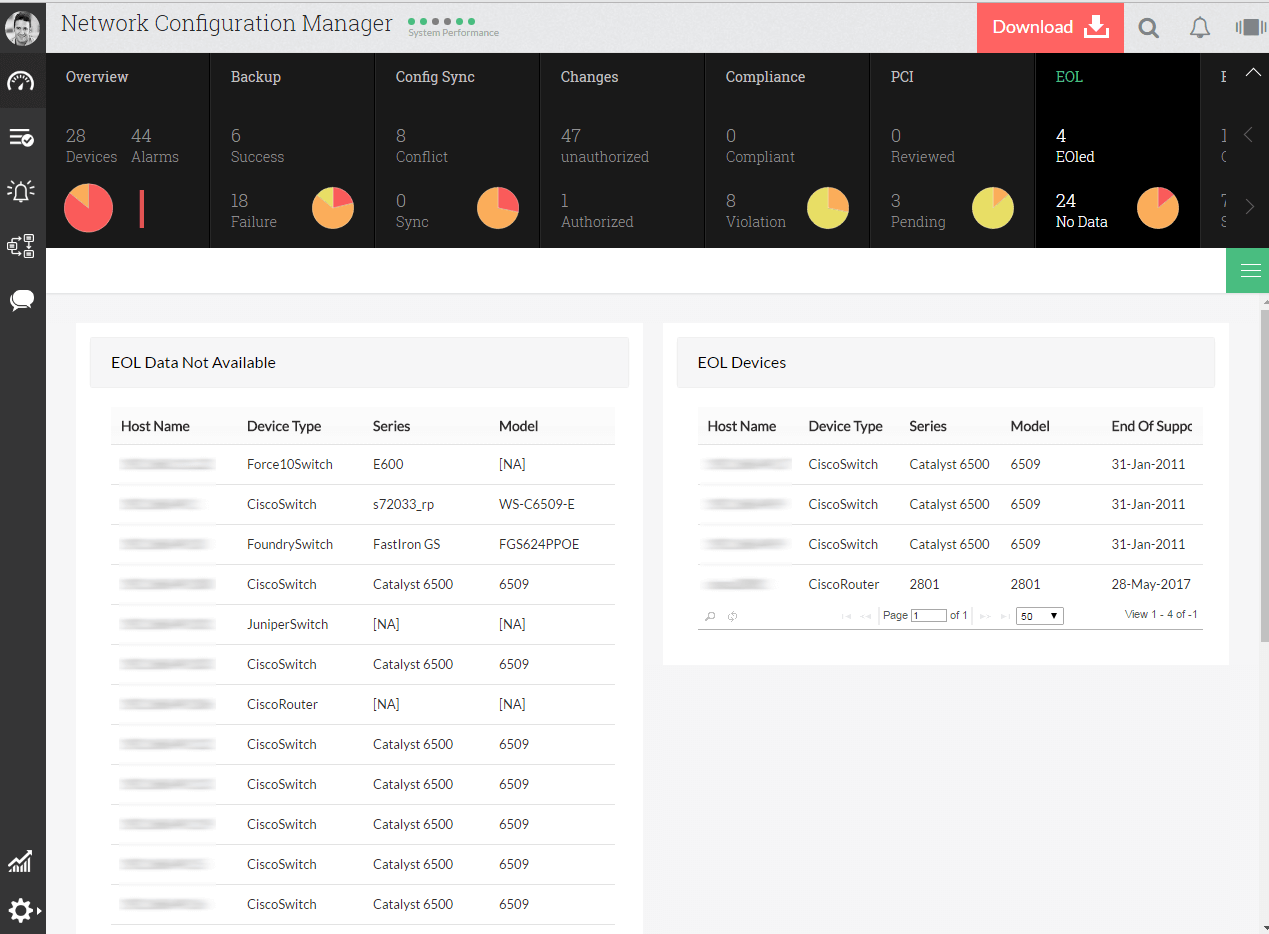Search within the EOL Devices grid
This screenshot has height=934, width=1269.
pyautogui.click(x=710, y=615)
